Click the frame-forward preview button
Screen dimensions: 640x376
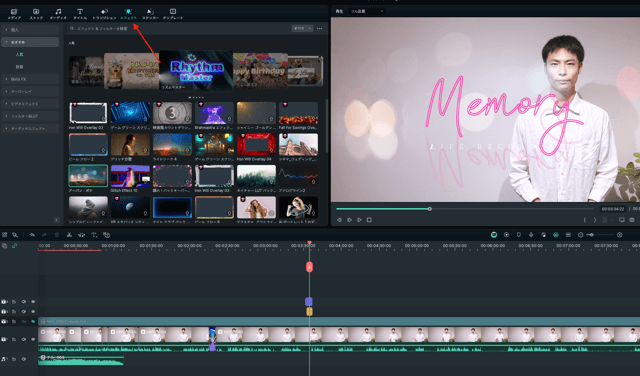pos(349,220)
